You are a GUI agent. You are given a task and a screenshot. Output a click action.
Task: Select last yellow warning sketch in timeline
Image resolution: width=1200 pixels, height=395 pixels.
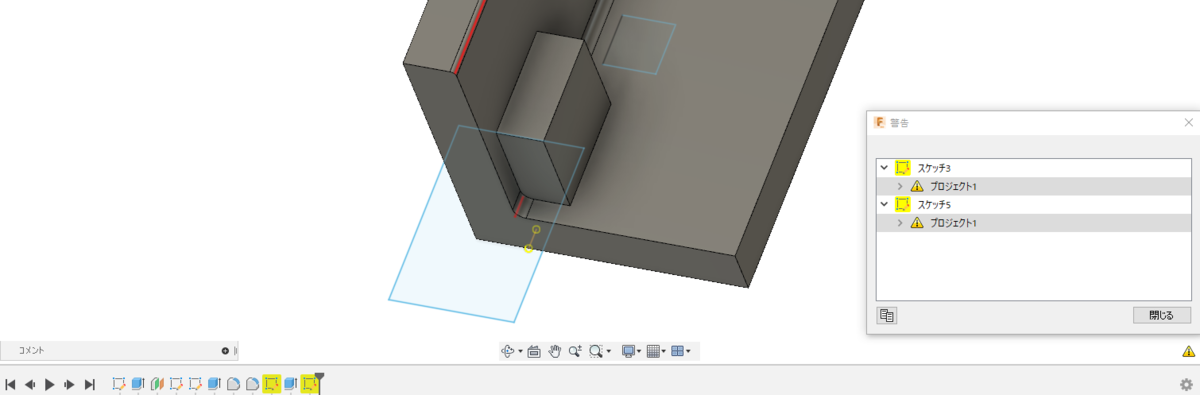(309, 384)
